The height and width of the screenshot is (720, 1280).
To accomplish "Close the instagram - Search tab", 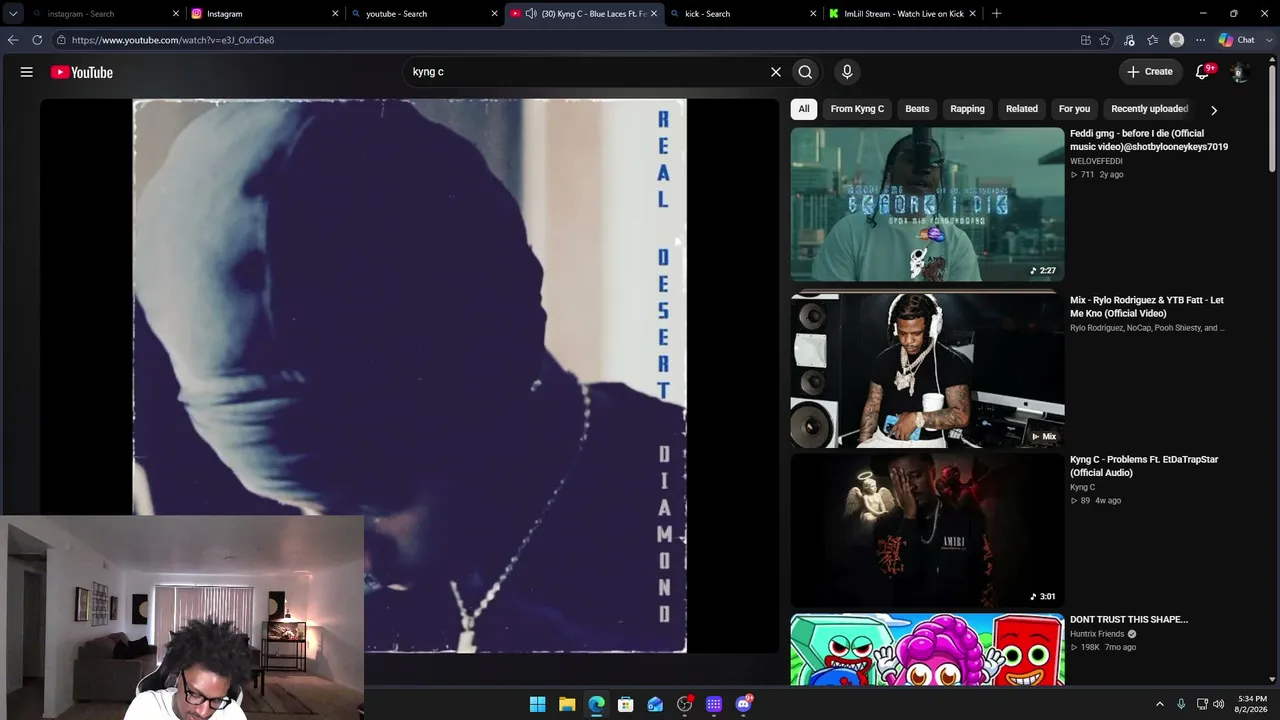I will point(176,14).
